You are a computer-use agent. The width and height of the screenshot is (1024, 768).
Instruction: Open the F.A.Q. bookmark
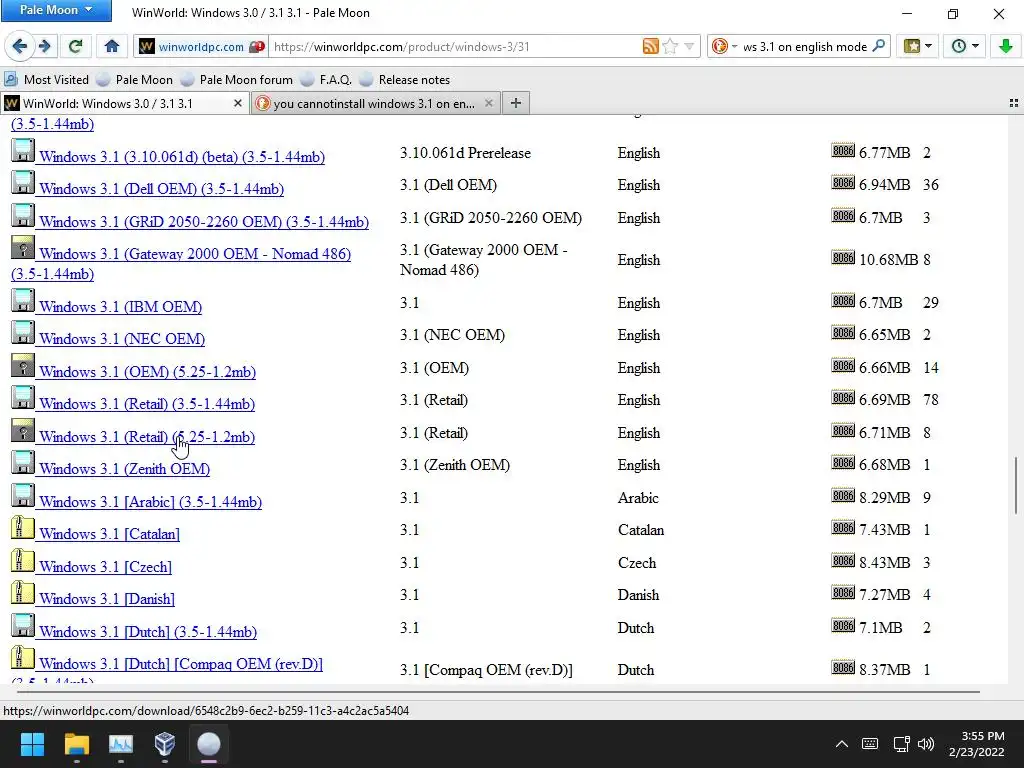point(326,80)
